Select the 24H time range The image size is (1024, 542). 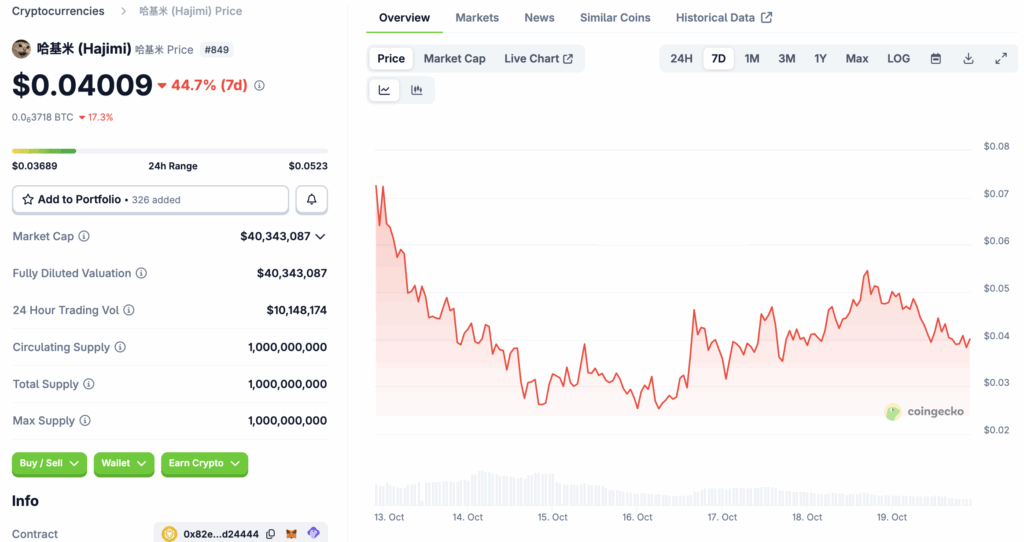pyautogui.click(x=681, y=59)
